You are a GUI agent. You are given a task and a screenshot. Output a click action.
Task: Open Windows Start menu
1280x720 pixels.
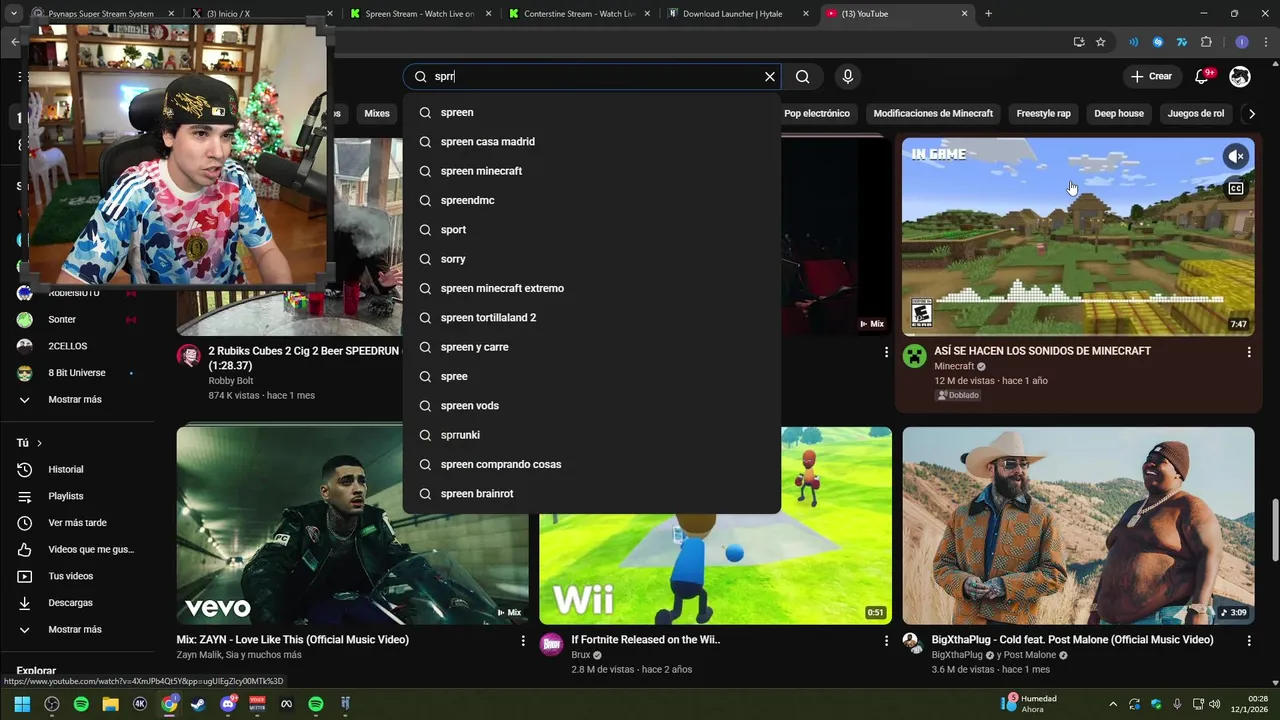[x=22, y=704]
